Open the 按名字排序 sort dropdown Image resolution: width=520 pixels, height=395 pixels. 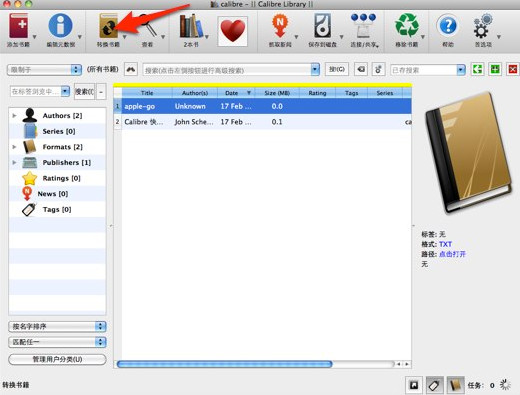(x=57, y=326)
